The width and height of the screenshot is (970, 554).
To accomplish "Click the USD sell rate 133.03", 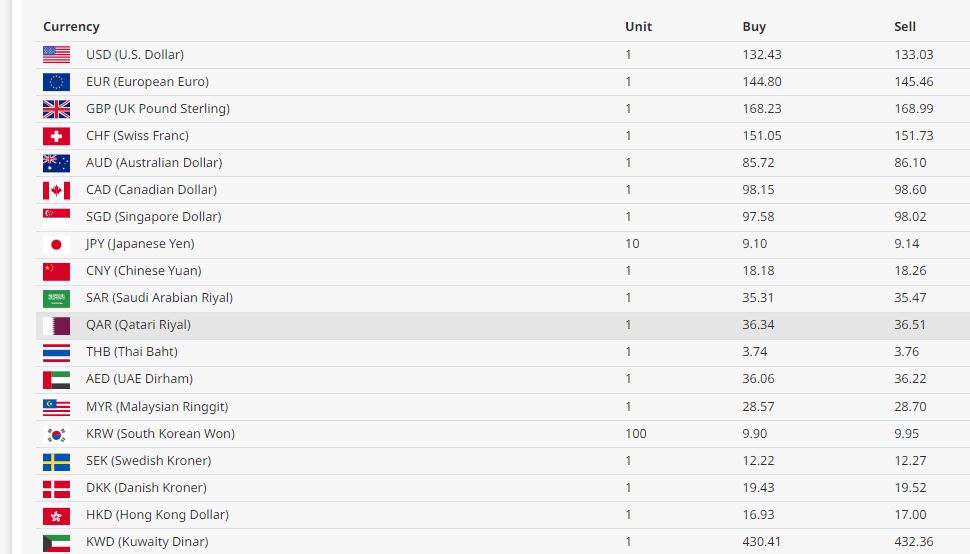I will tap(913, 55).
